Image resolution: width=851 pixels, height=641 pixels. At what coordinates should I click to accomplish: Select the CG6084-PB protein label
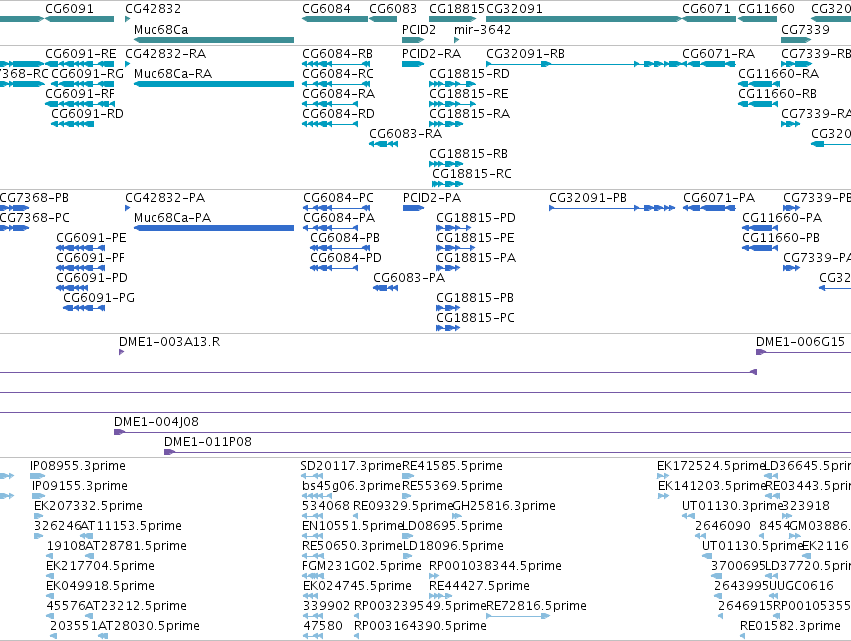345,238
